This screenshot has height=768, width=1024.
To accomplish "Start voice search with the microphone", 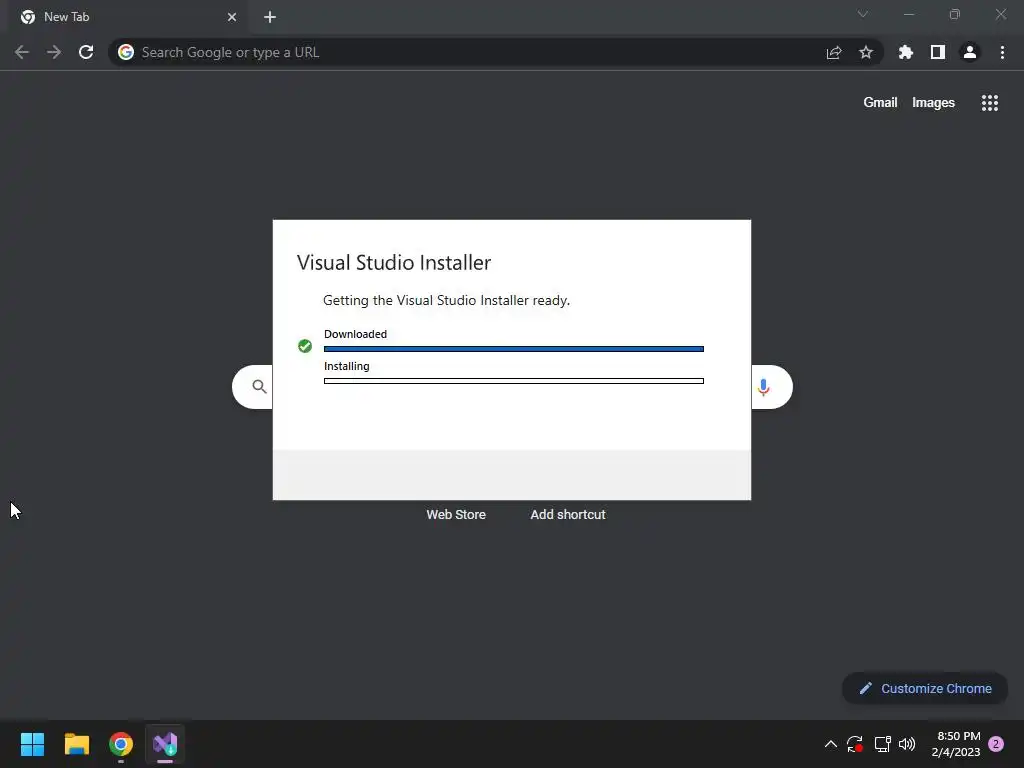I will pyautogui.click(x=763, y=387).
